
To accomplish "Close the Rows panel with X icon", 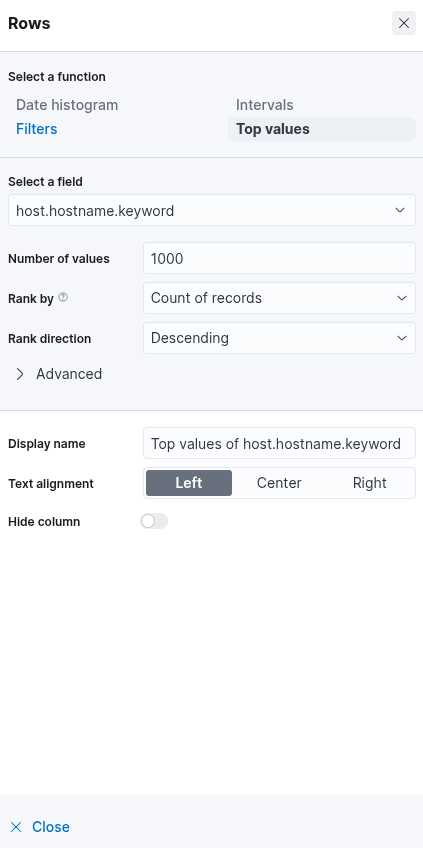I will coord(404,23).
